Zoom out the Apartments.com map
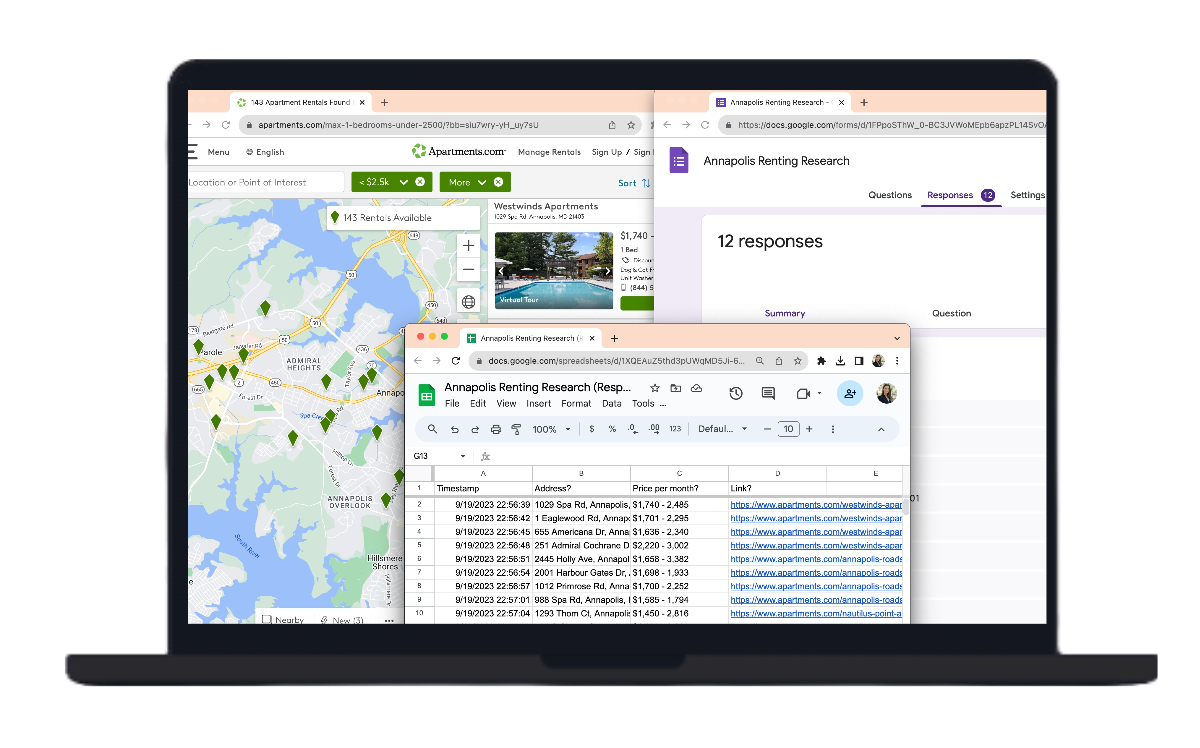 [468, 270]
